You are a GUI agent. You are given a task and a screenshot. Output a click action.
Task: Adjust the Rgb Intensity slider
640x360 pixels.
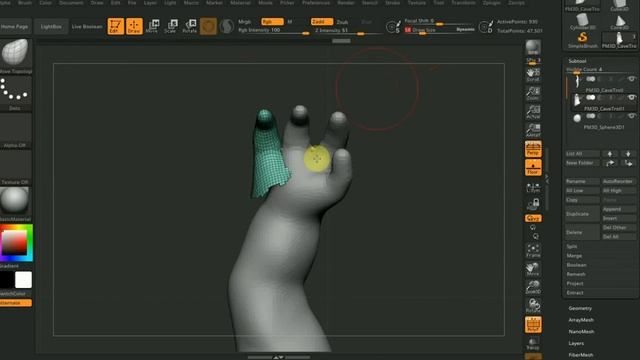point(273,31)
